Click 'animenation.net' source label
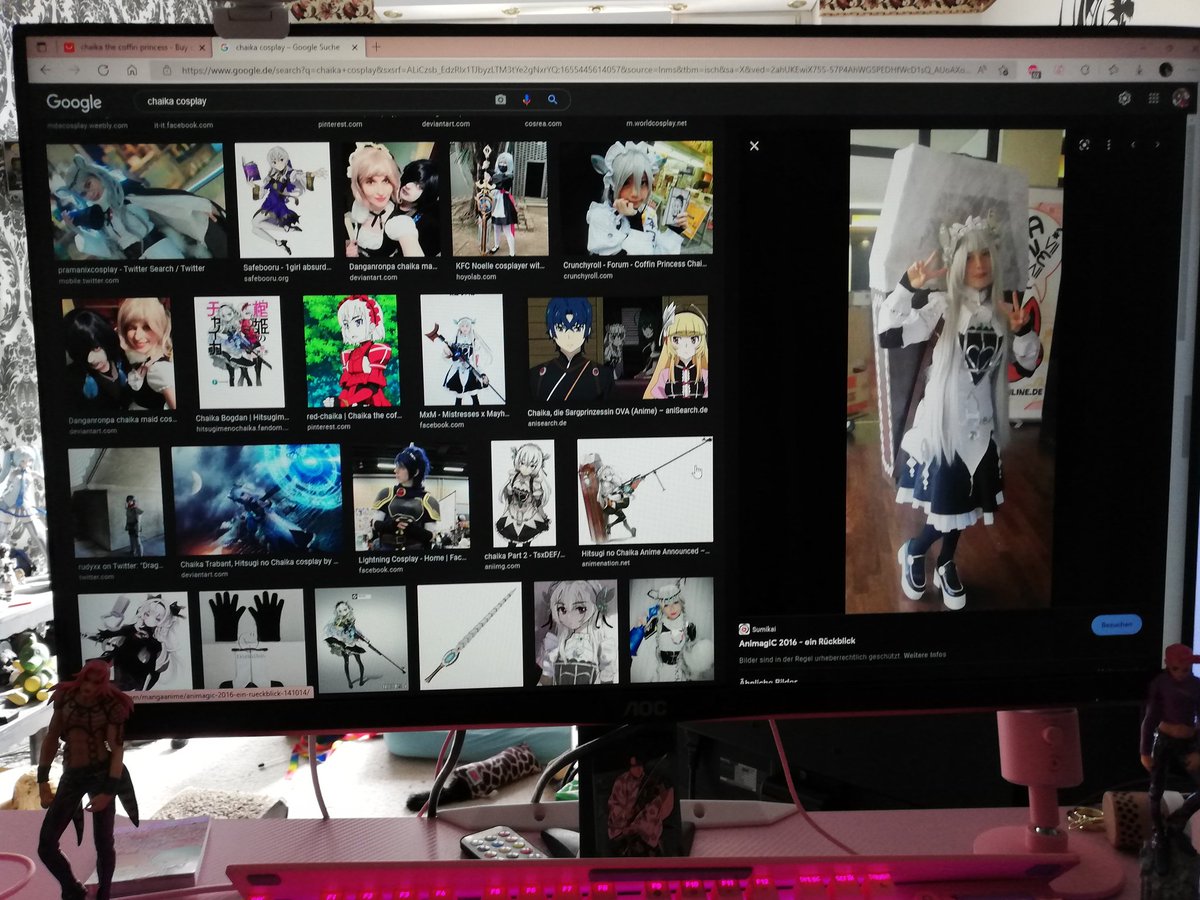This screenshot has height=900, width=1200. click(604, 563)
